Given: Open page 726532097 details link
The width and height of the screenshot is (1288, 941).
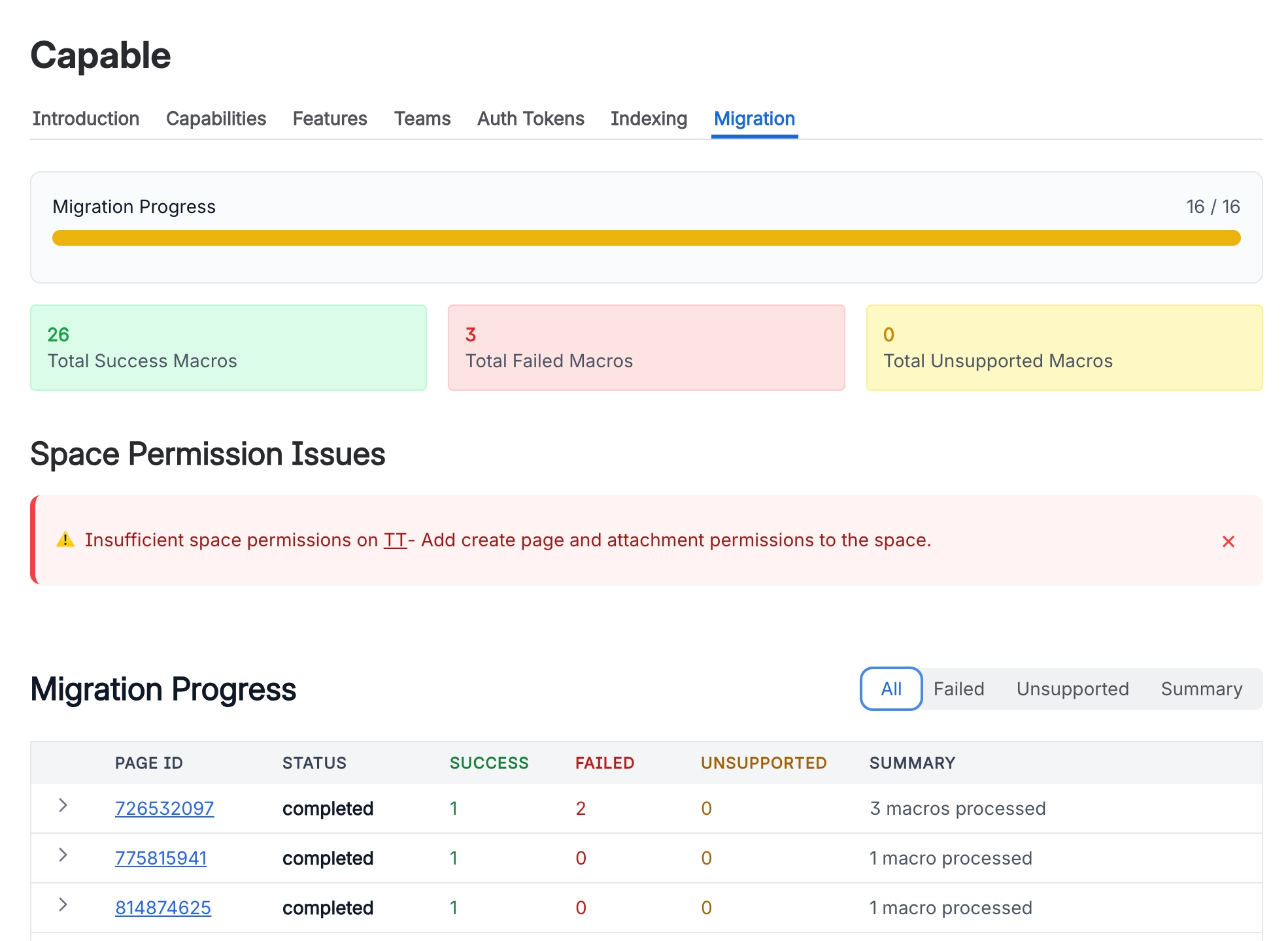Looking at the screenshot, I should (x=164, y=808).
